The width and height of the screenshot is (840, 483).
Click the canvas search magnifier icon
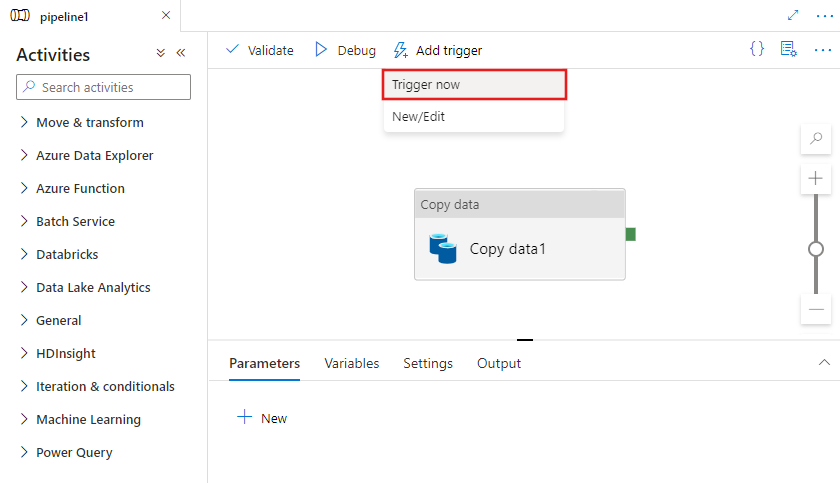point(816,139)
